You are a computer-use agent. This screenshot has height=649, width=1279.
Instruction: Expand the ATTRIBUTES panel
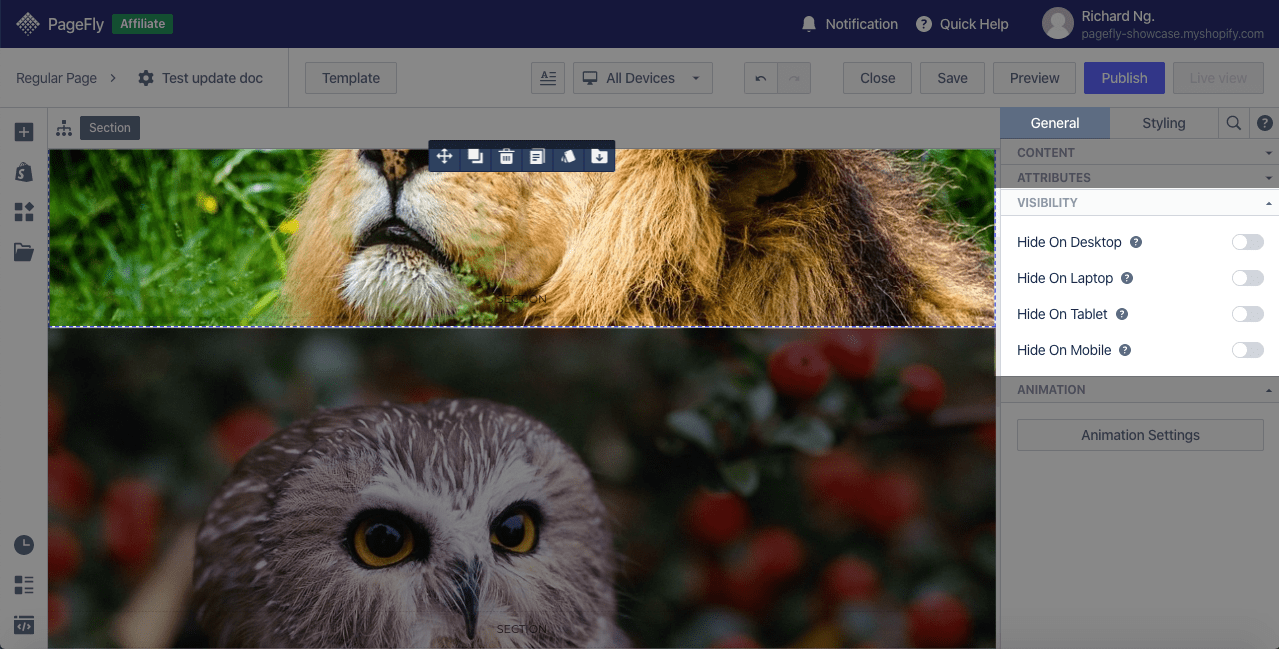pyautogui.click(x=1140, y=178)
